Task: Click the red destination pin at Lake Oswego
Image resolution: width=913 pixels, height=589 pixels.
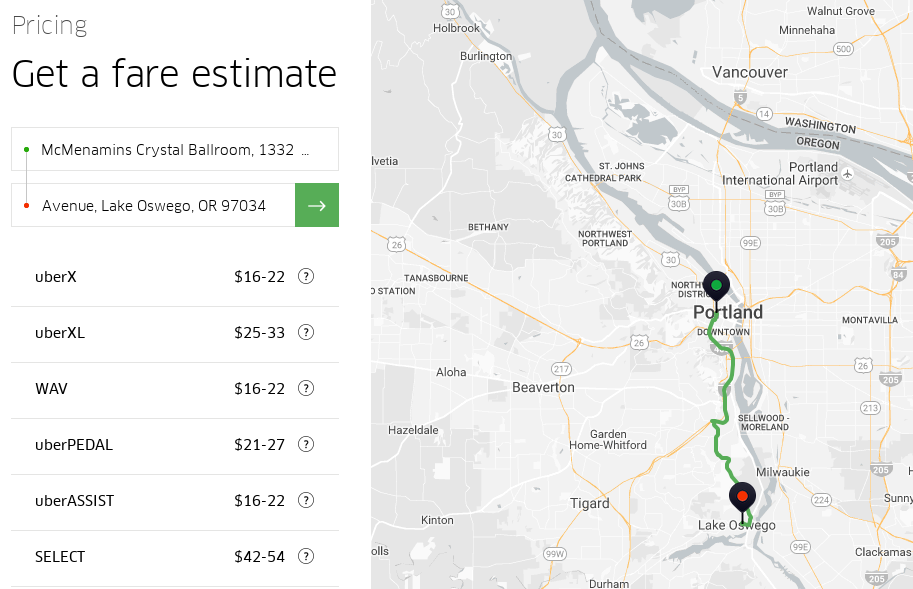Action: coord(742,497)
